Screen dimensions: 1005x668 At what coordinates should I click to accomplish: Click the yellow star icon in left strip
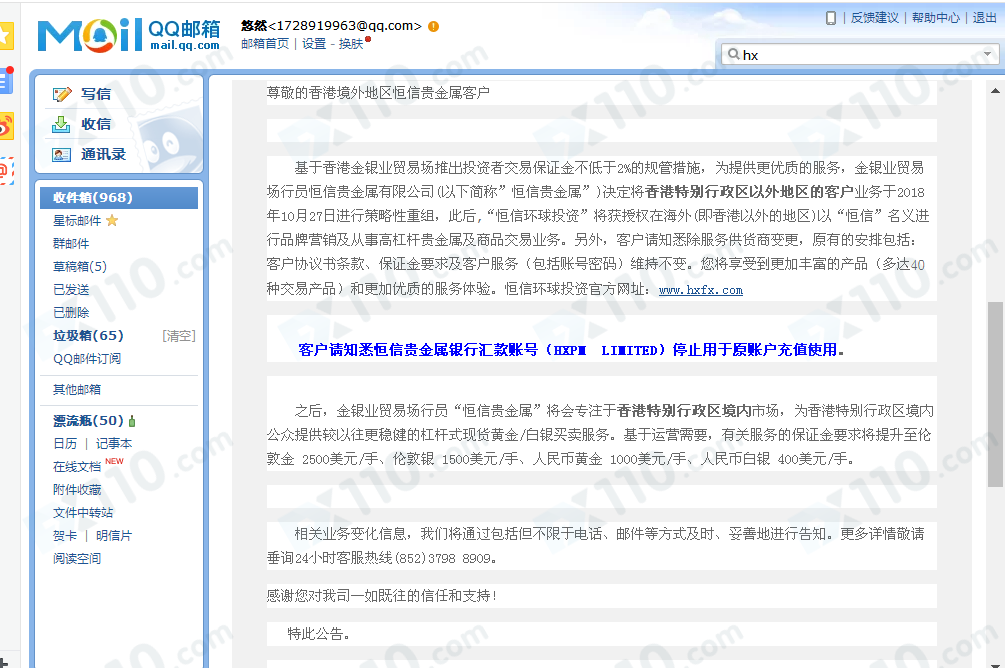point(6,36)
